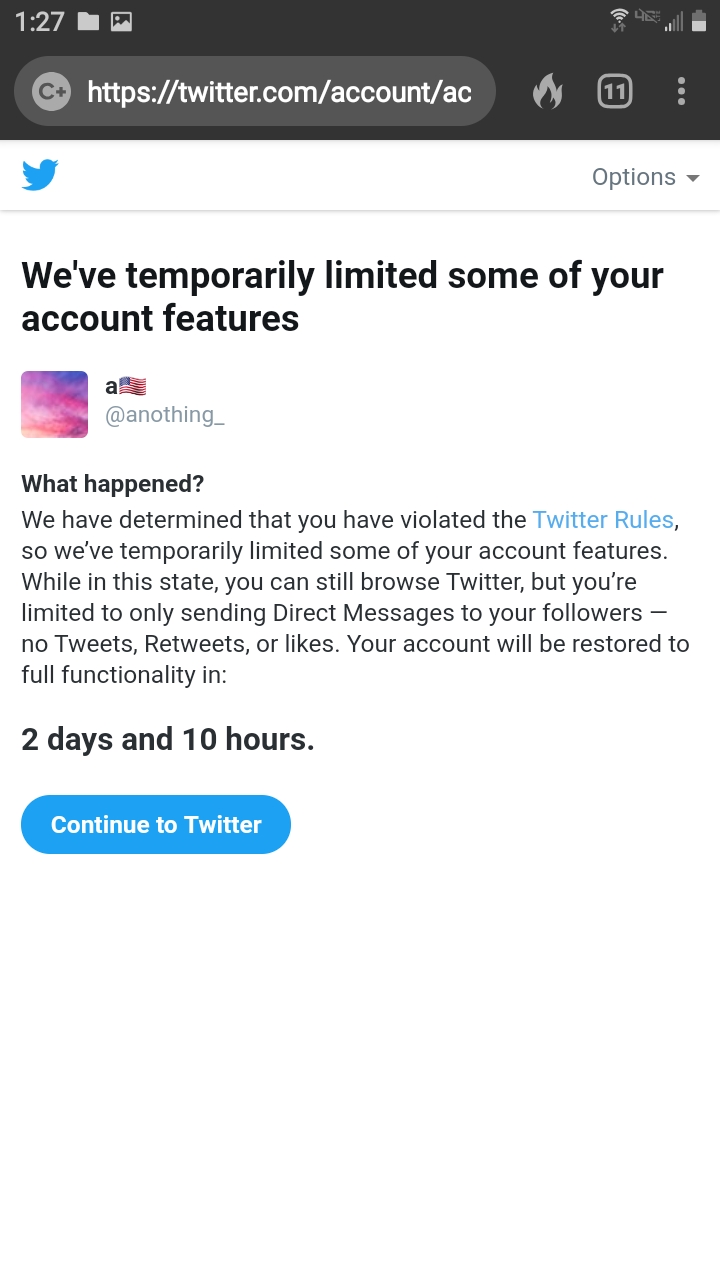Click the 'What happened?' heading

[x=112, y=484]
